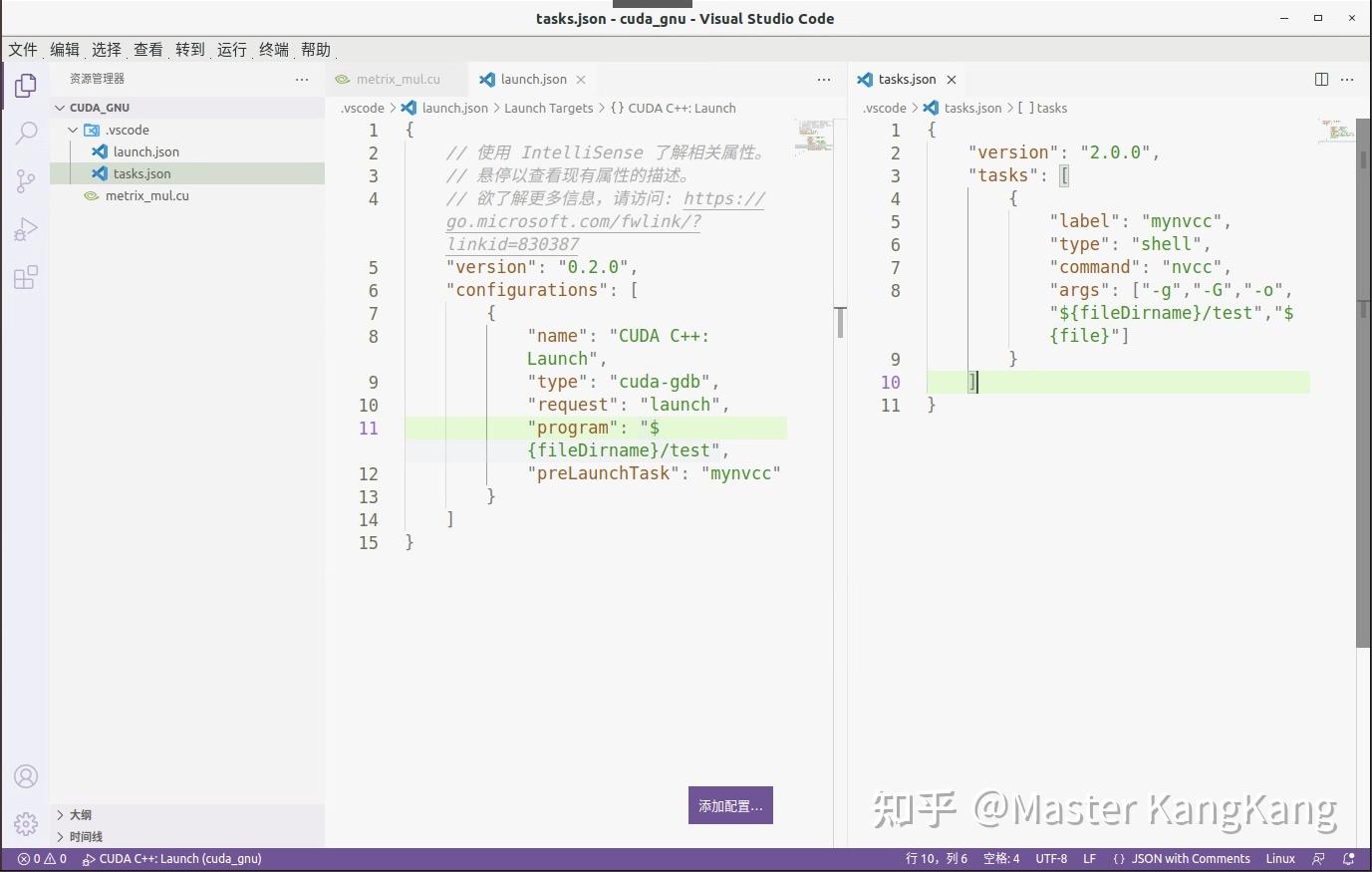The height and width of the screenshot is (872, 1372).
Task: Click launch.json file icon in explorer
Action: (x=100, y=151)
